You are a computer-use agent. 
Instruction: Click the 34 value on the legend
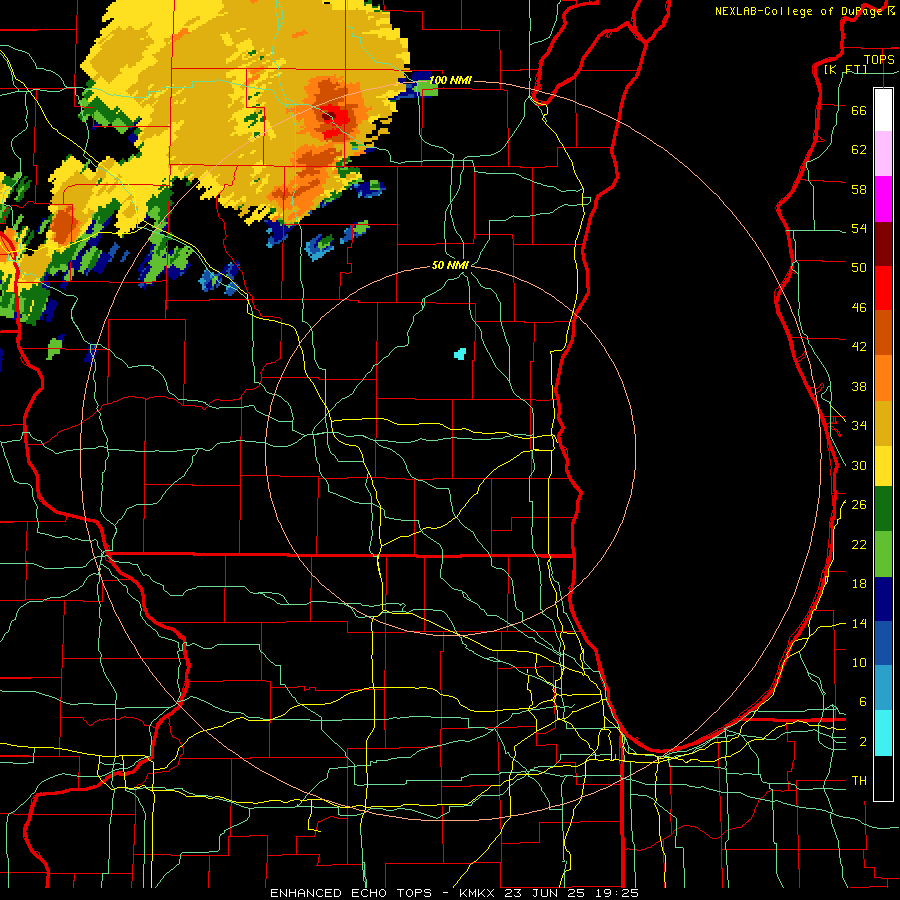(x=859, y=425)
